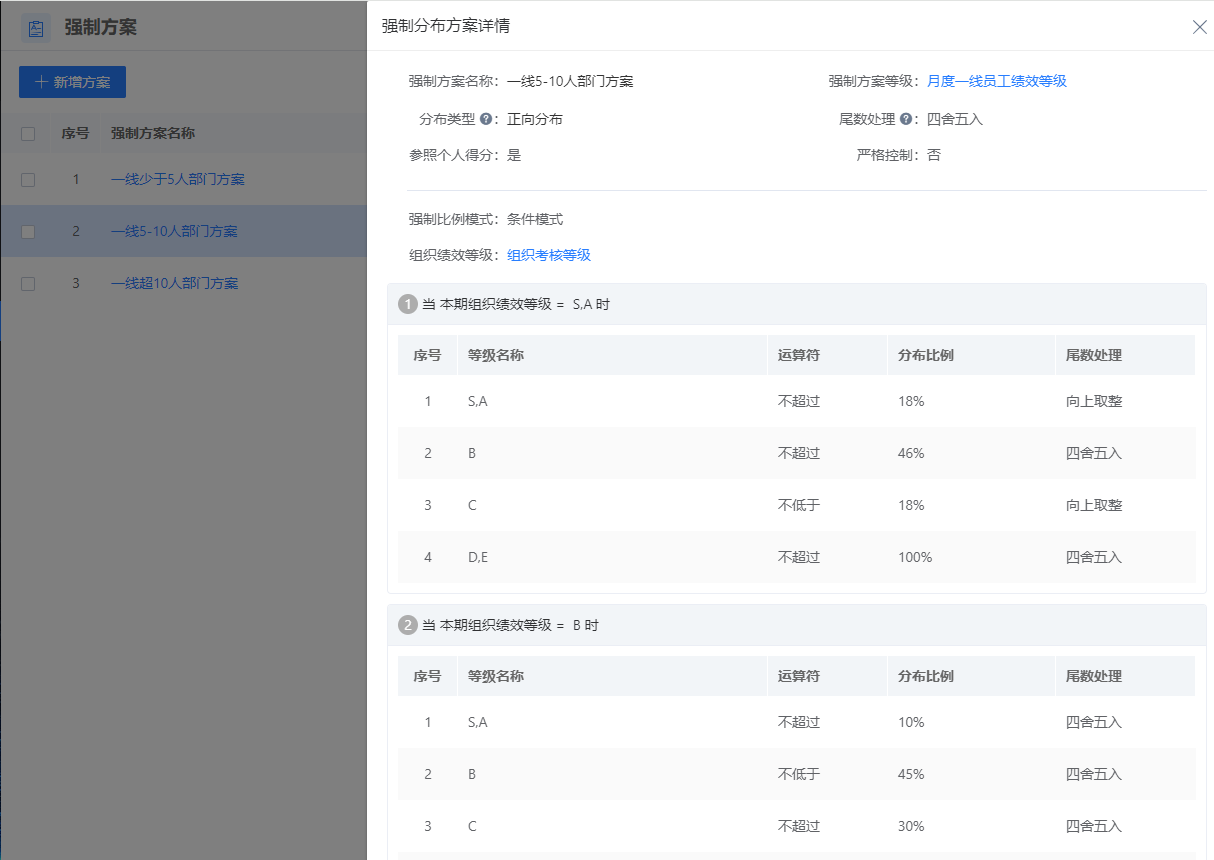
Task: Check the checkbox for 一线少于5人部门方案
Action: 27,181
